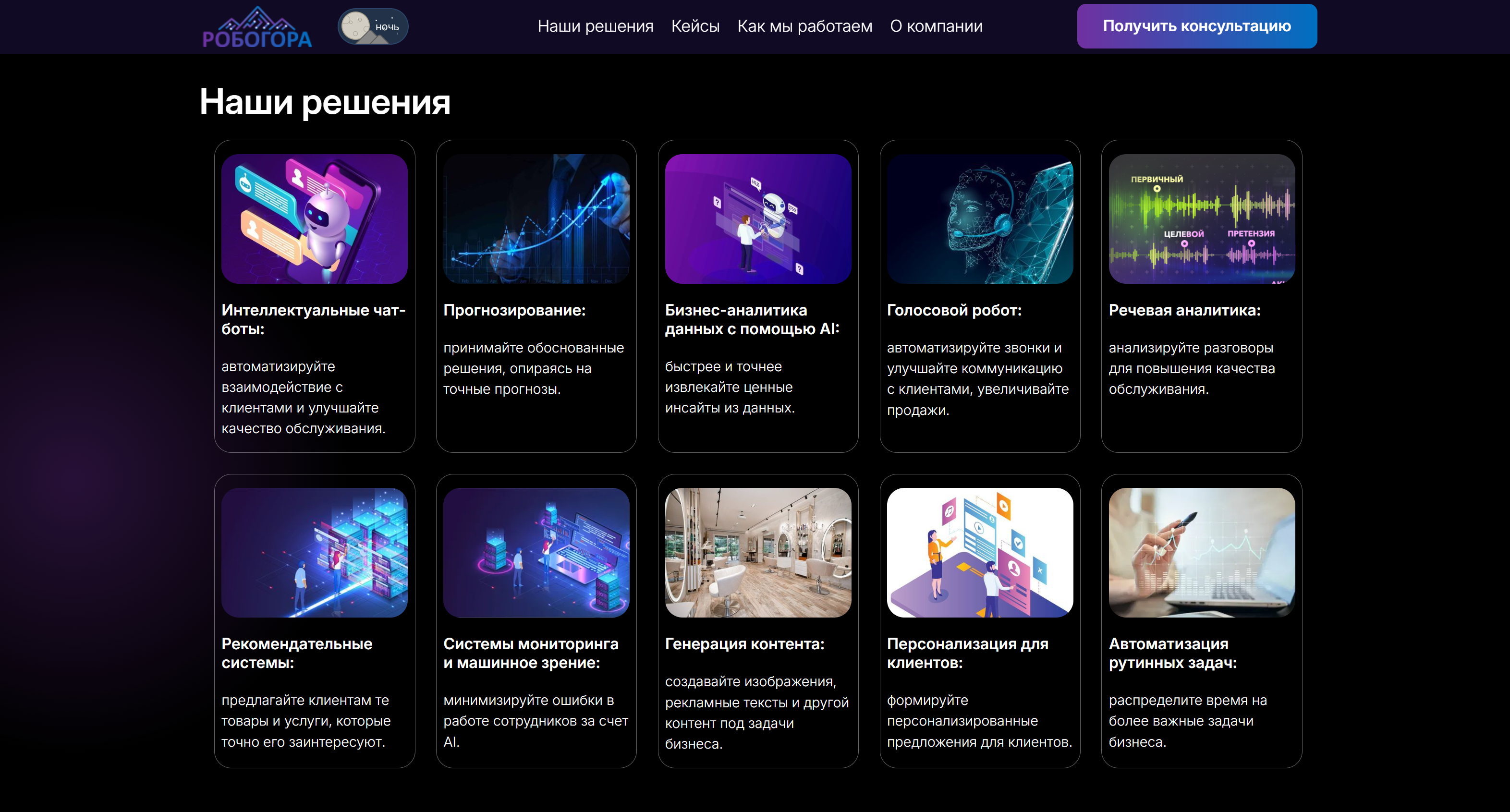This screenshot has height=812, width=1510.
Task: Select Персонализация для клиентов card title
Action: tap(968, 653)
